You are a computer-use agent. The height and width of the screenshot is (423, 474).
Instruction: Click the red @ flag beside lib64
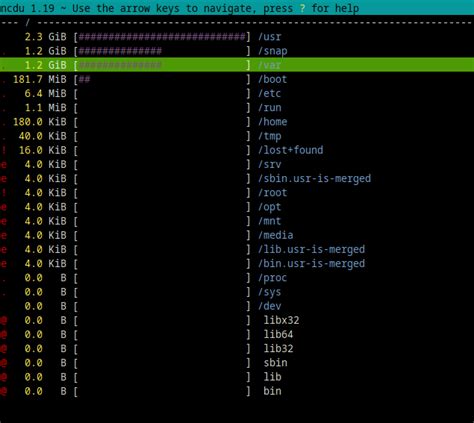pyautogui.click(x=4, y=334)
